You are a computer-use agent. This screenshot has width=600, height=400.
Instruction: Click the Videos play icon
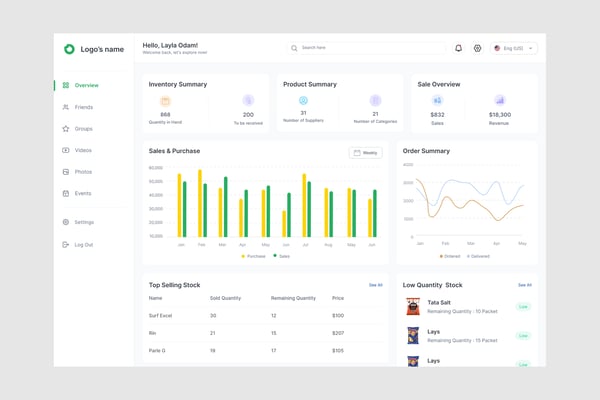click(x=66, y=150)
